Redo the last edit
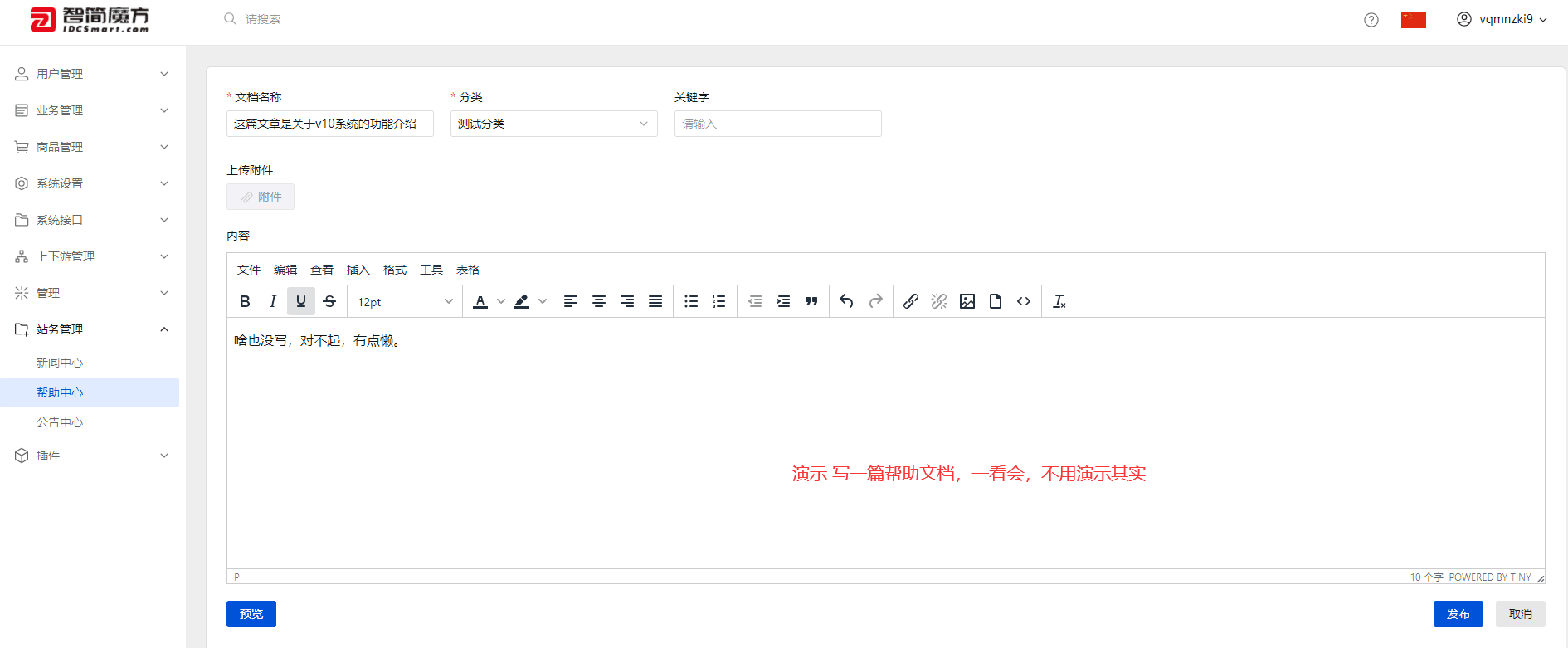Screen dimensions: 1568x648 (875, 301)
